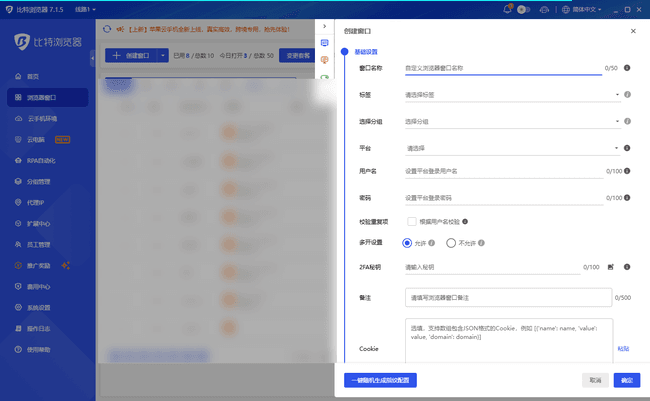
Task: Click the 推广奖励 icon in sidebar
Action: pos(18,265)
